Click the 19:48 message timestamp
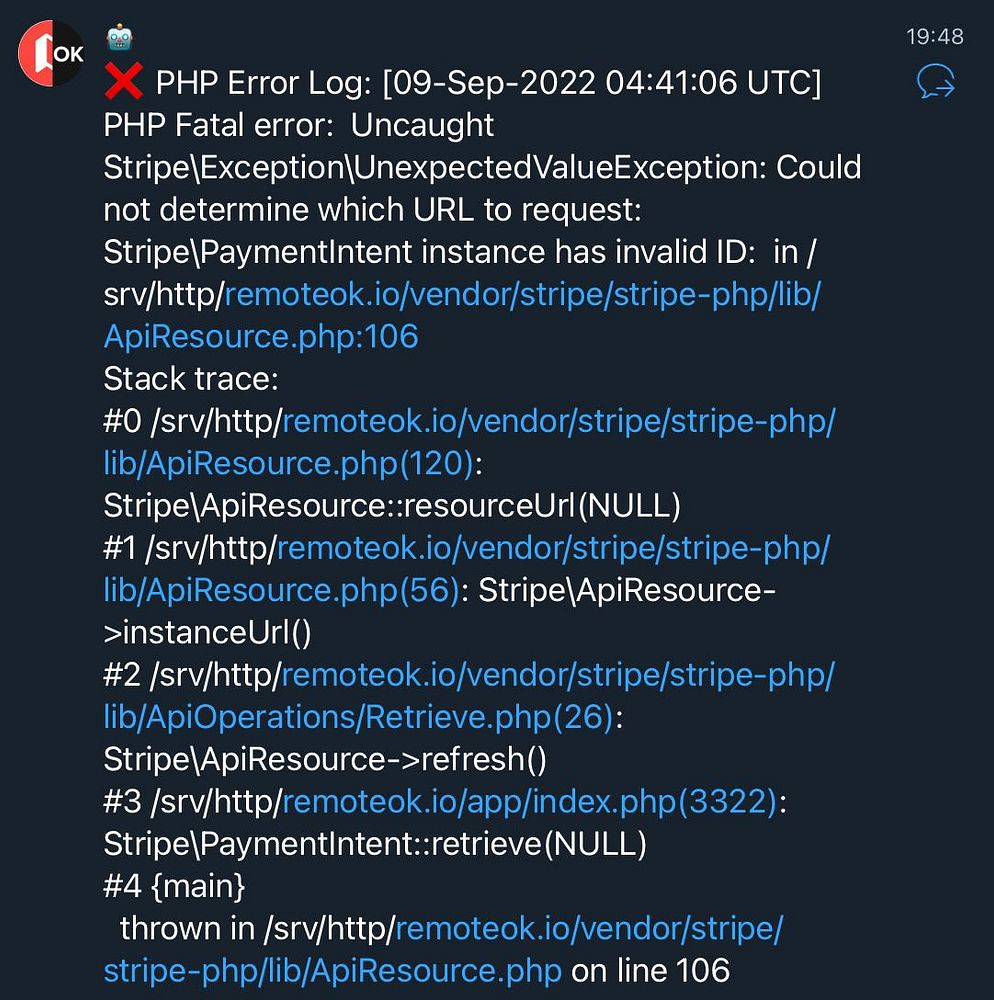The height and width of the screenshot is (1000, 994). click(935, 36)
